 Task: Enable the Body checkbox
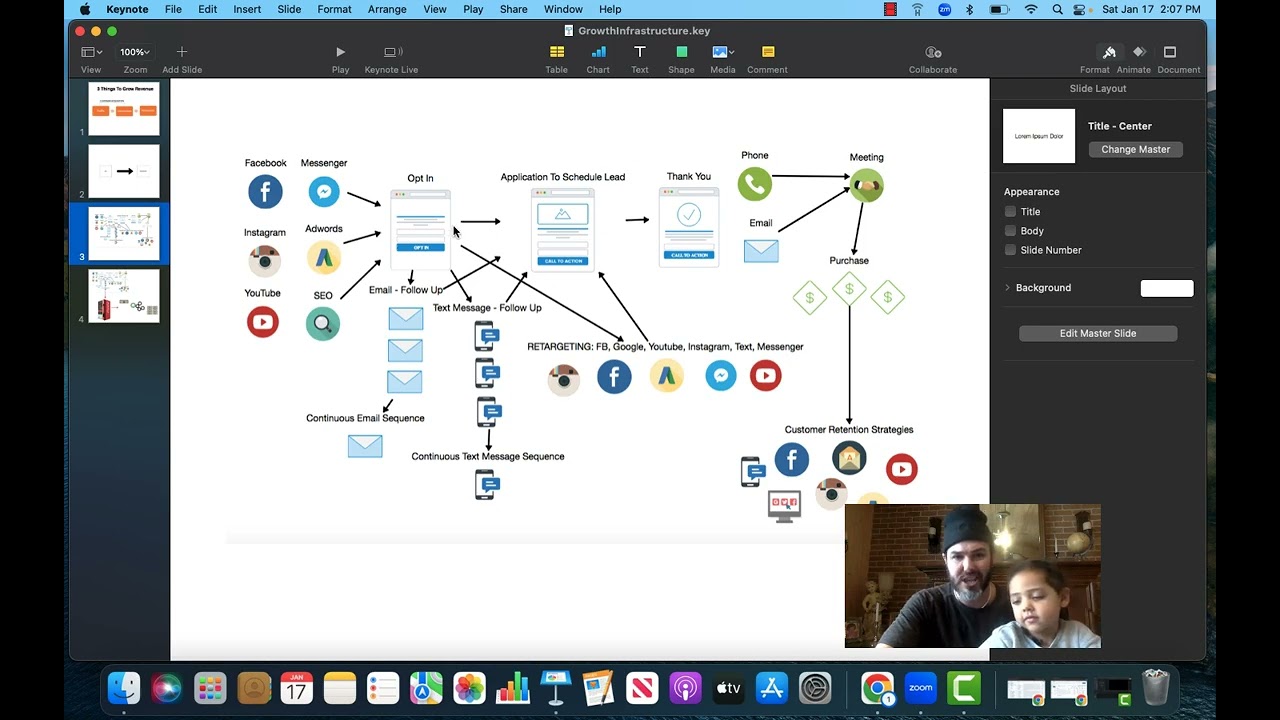coord(1010,231)
